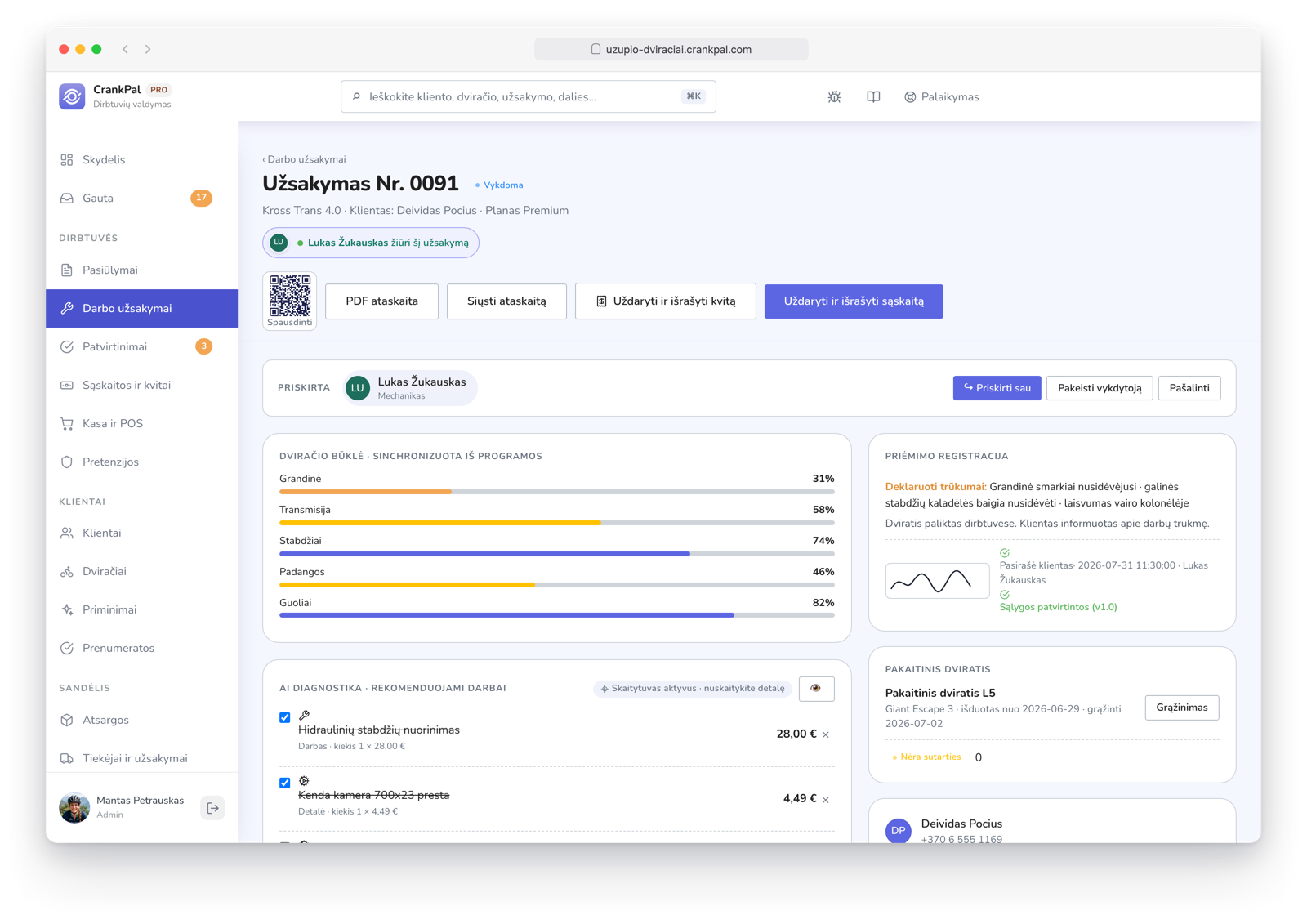Click PDF ataskaita button
The width and height of the screenshot is (1307, 924).
pos(381,301)
